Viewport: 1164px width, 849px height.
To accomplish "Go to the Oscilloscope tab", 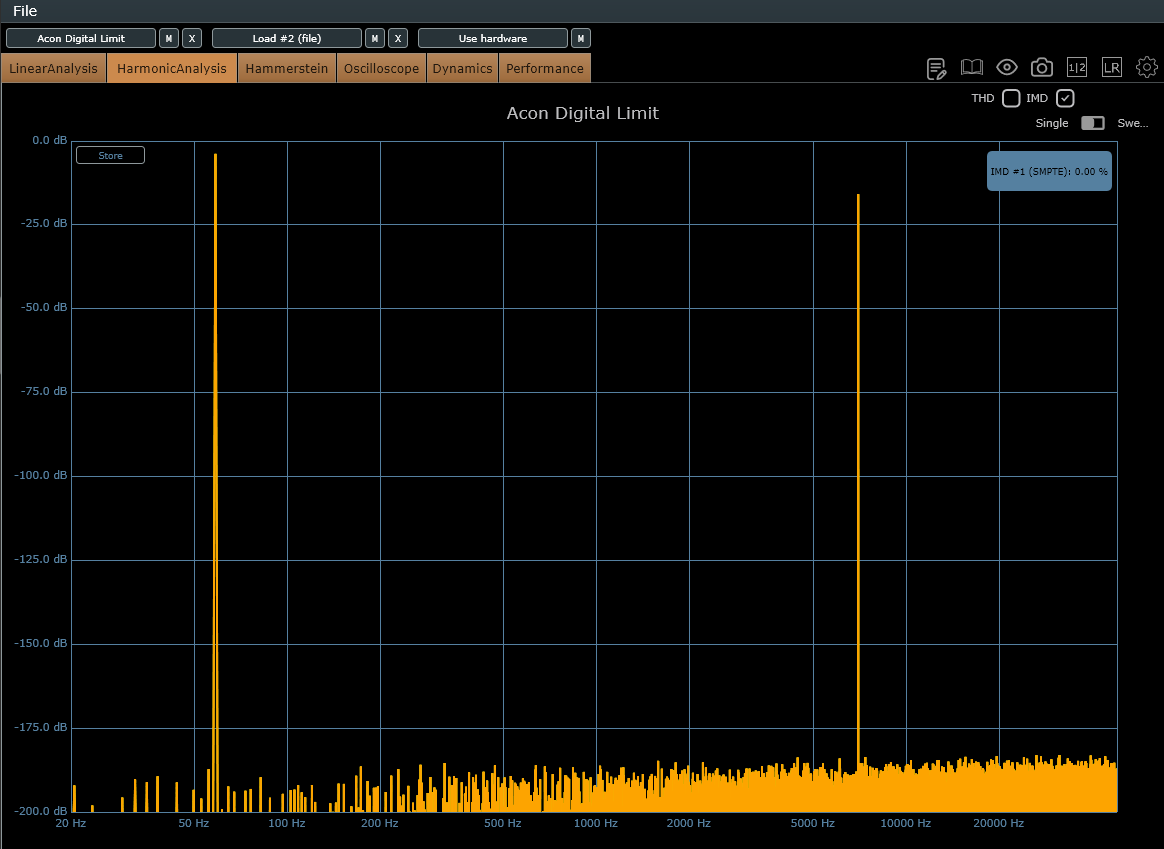I will [x=382, y=68].
